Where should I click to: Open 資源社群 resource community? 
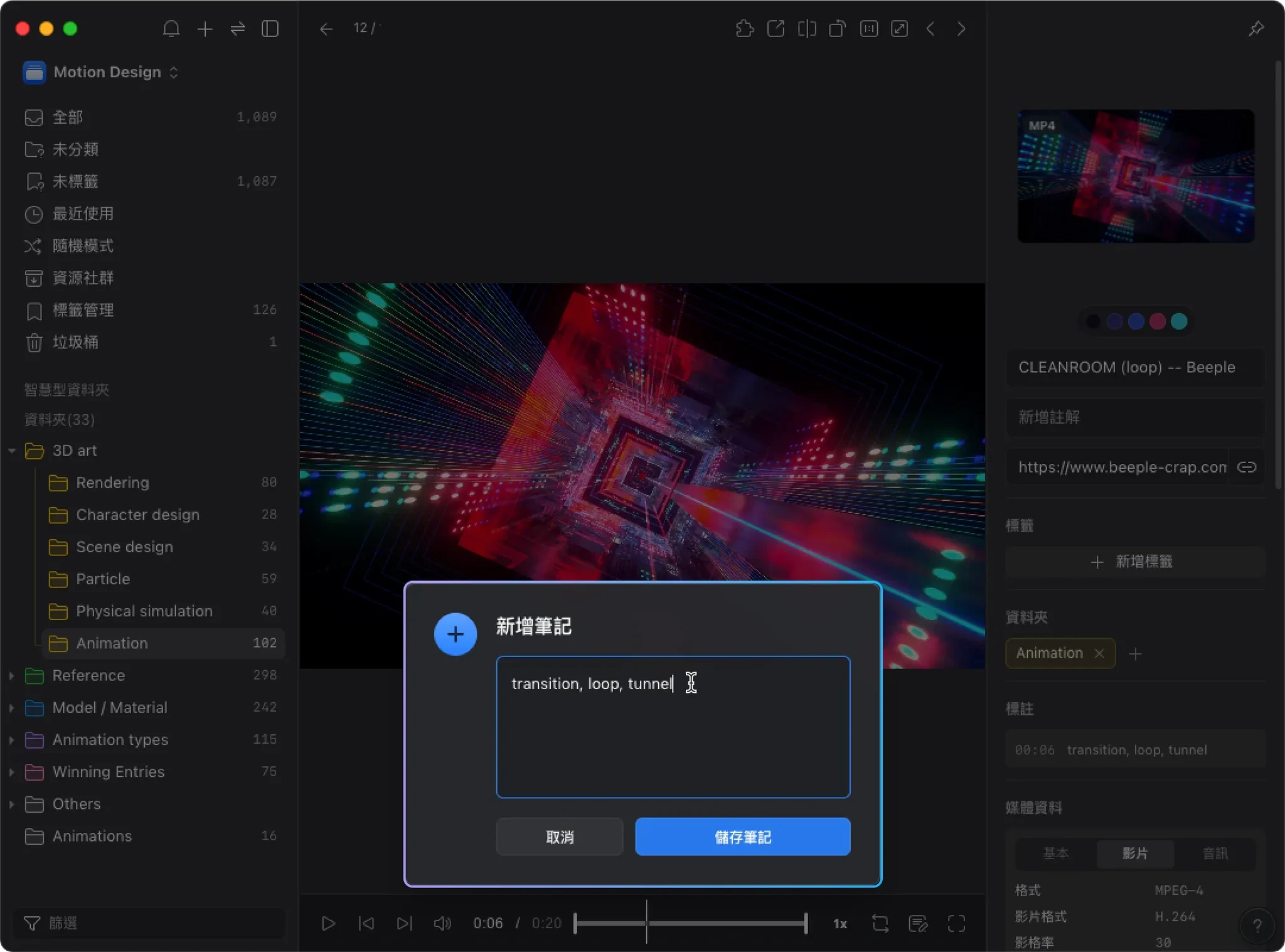pyautogui.click(x=151, y=278)
